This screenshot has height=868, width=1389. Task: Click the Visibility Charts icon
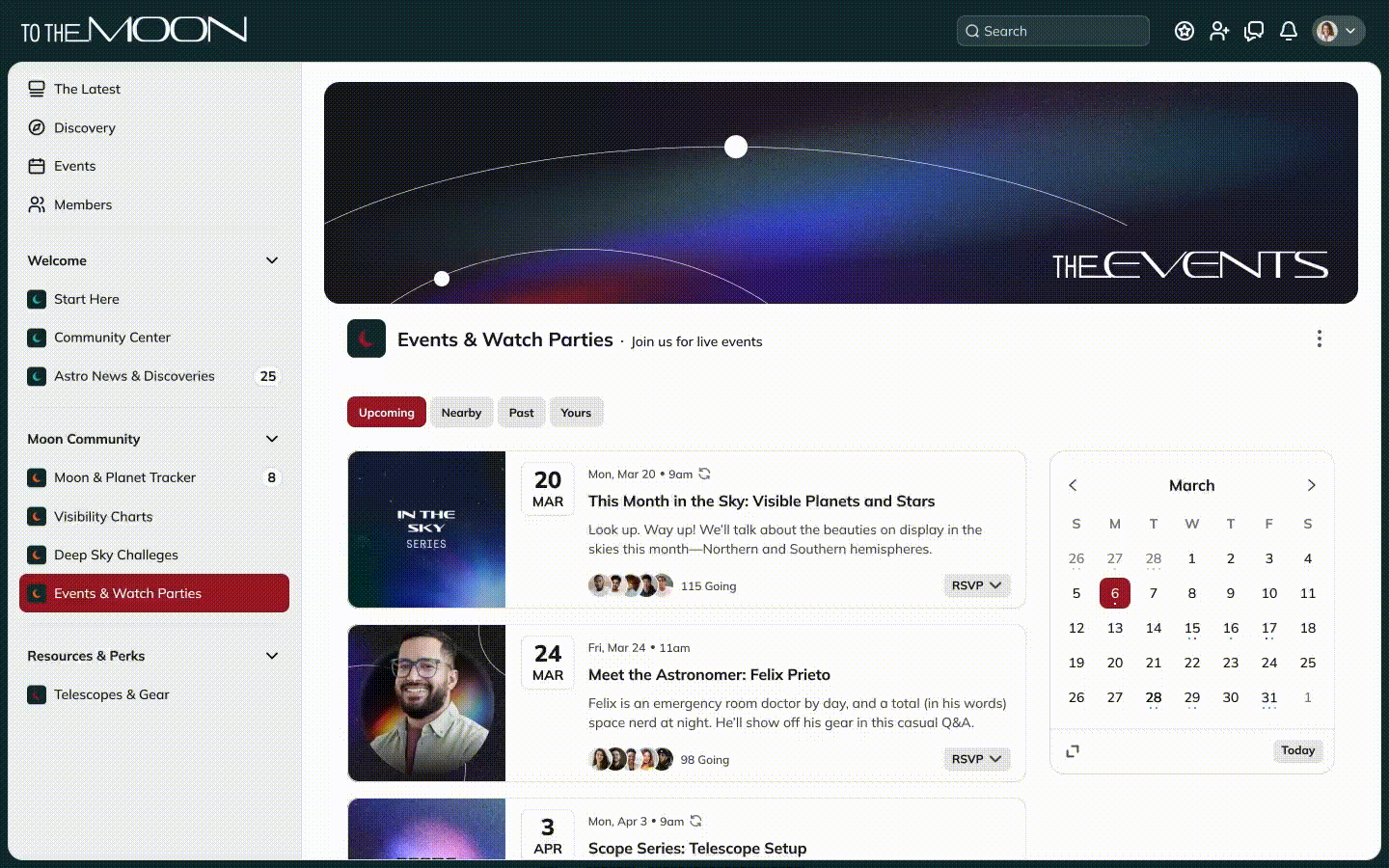[x=37, y=516]
